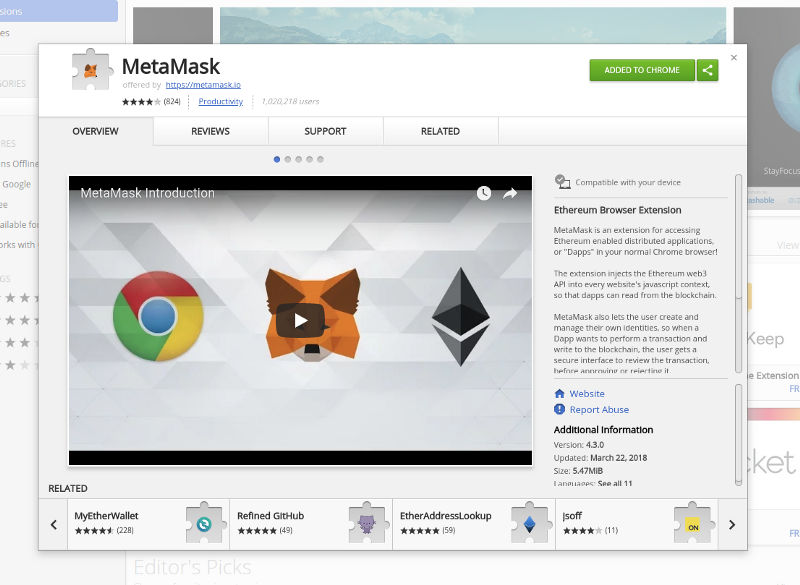Open the Reviews tab
800x585 pixels.
(211, 132)
